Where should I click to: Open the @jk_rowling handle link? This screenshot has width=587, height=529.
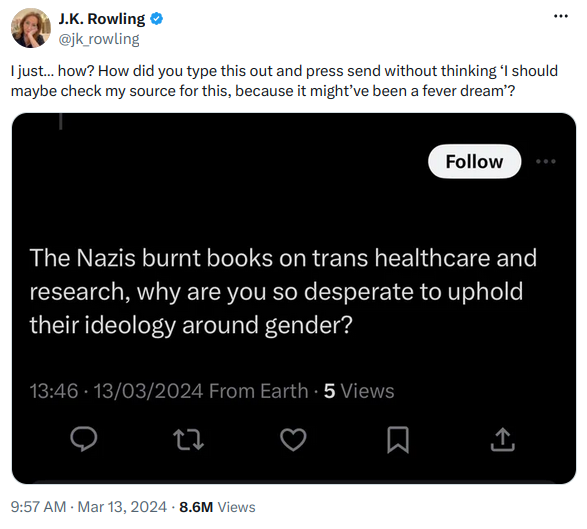99,39
